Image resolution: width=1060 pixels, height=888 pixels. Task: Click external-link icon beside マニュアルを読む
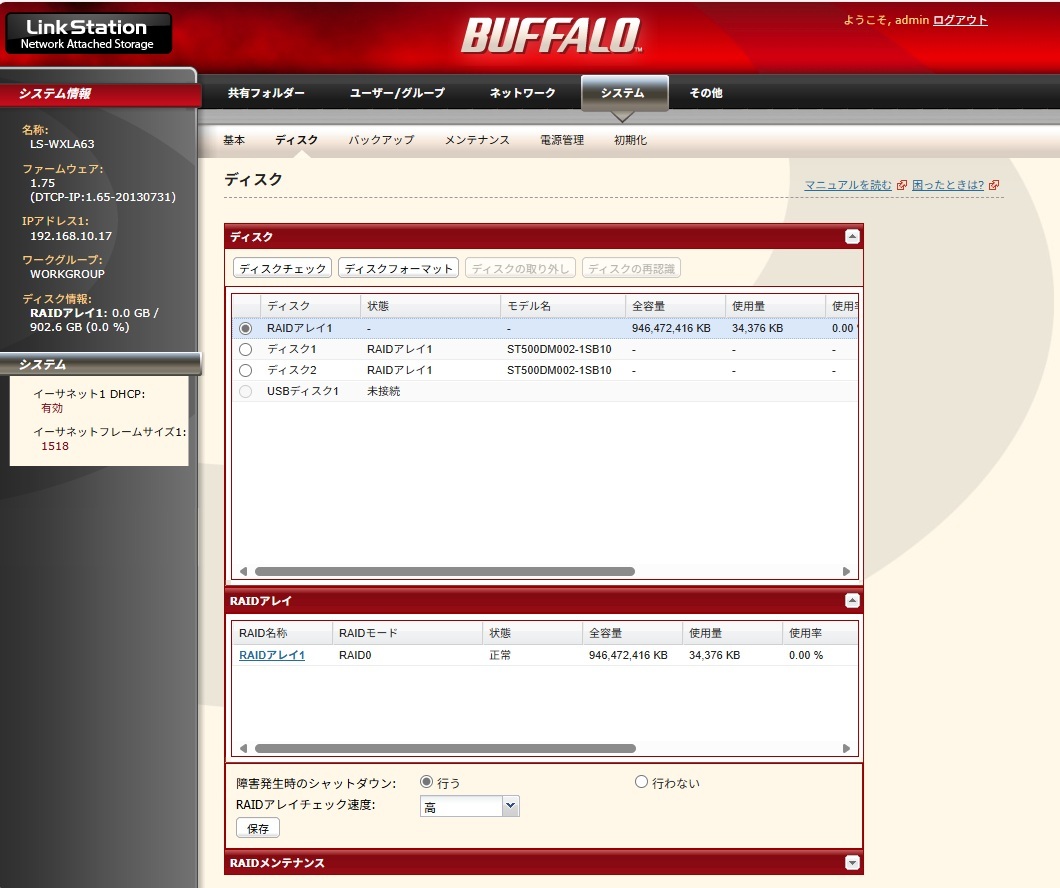pyautogui.click(x=901, y=185)
